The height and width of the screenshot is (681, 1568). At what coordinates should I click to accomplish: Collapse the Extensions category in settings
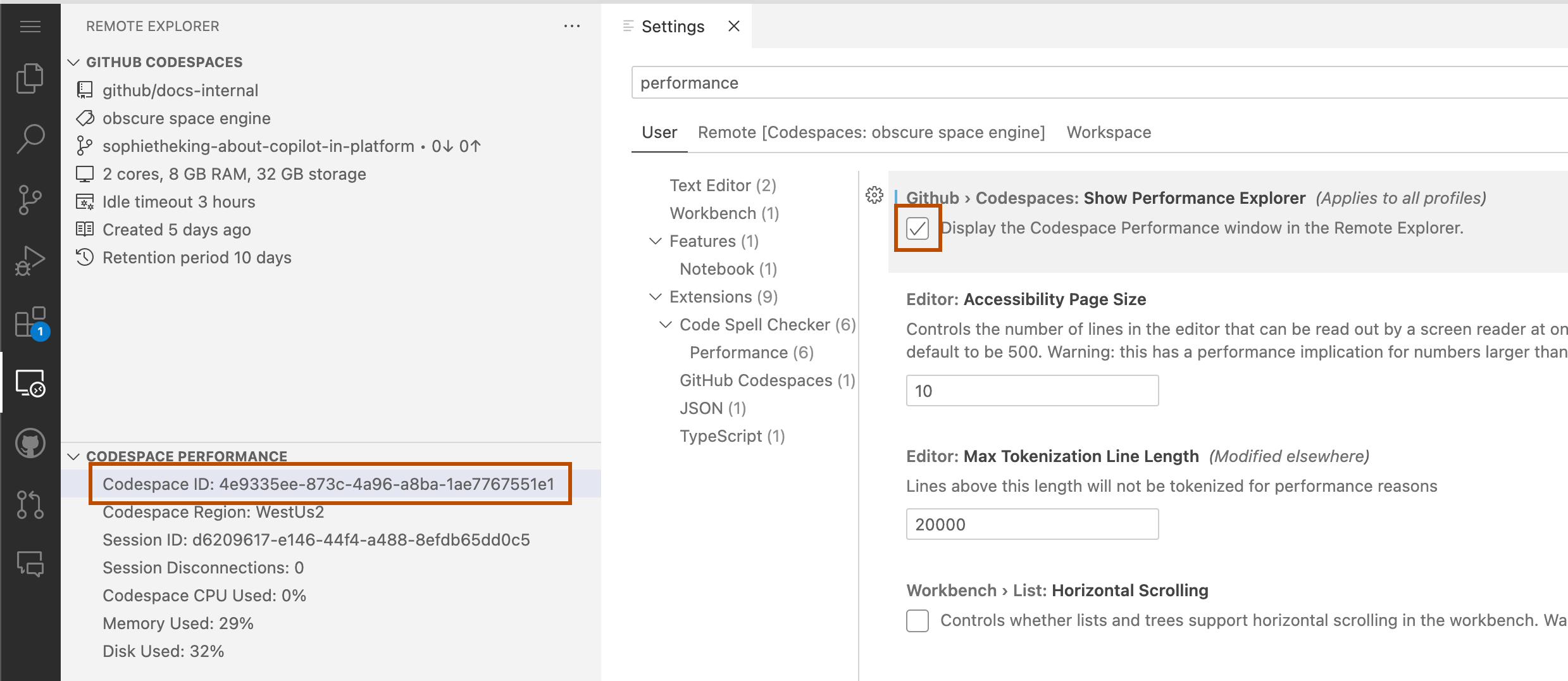tap(655, 296)
